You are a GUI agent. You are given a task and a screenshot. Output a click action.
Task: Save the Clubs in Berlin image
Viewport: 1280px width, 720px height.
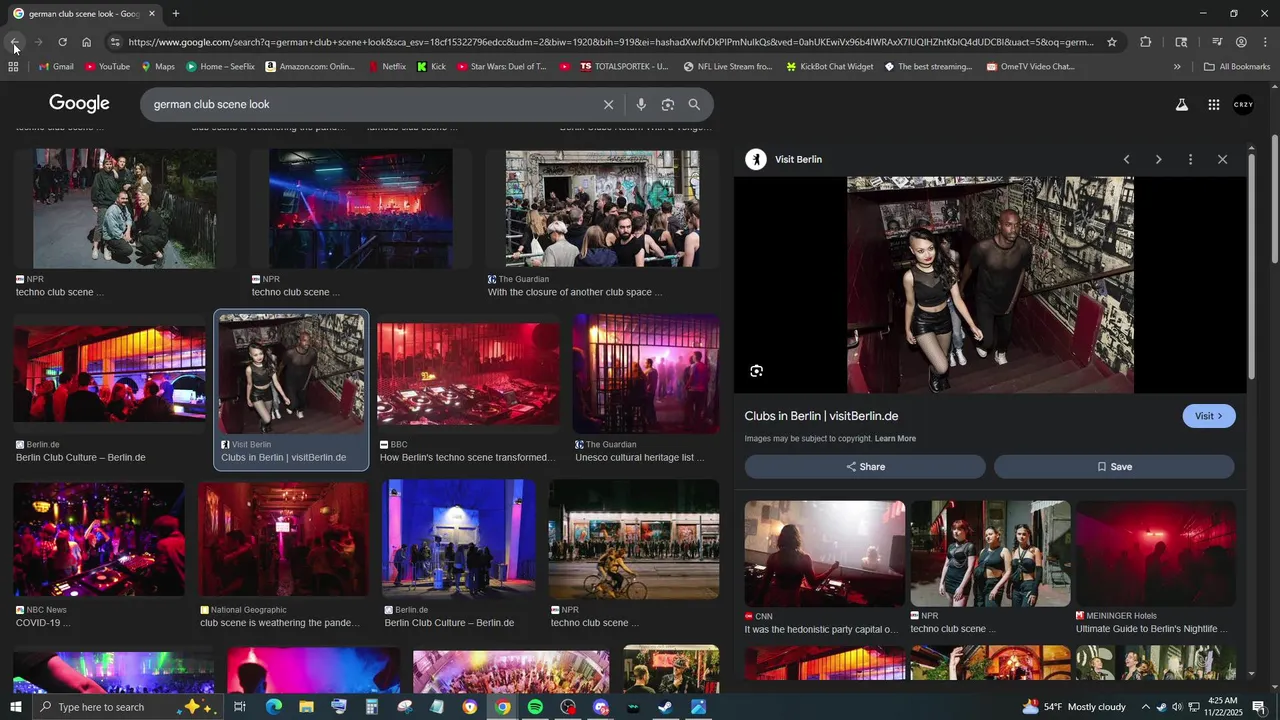point(1114,467)
